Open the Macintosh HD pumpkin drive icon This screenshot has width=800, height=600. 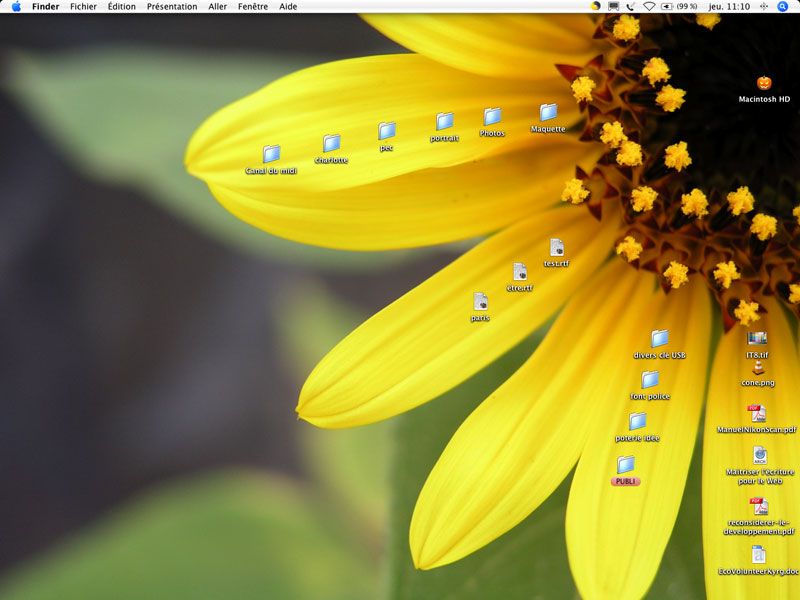[x=764, y=83]
